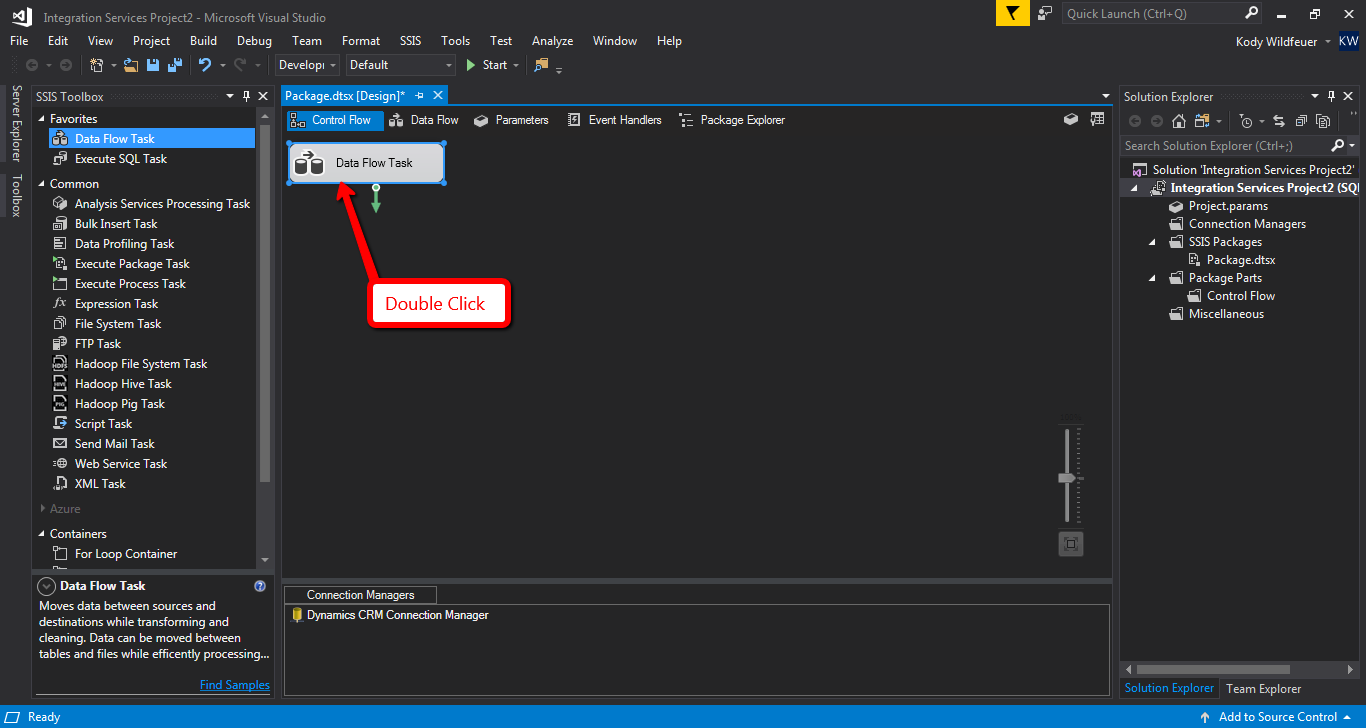Switch to the Team Explorer tab
1366x728 pixels.
(x=1264, y=688)
